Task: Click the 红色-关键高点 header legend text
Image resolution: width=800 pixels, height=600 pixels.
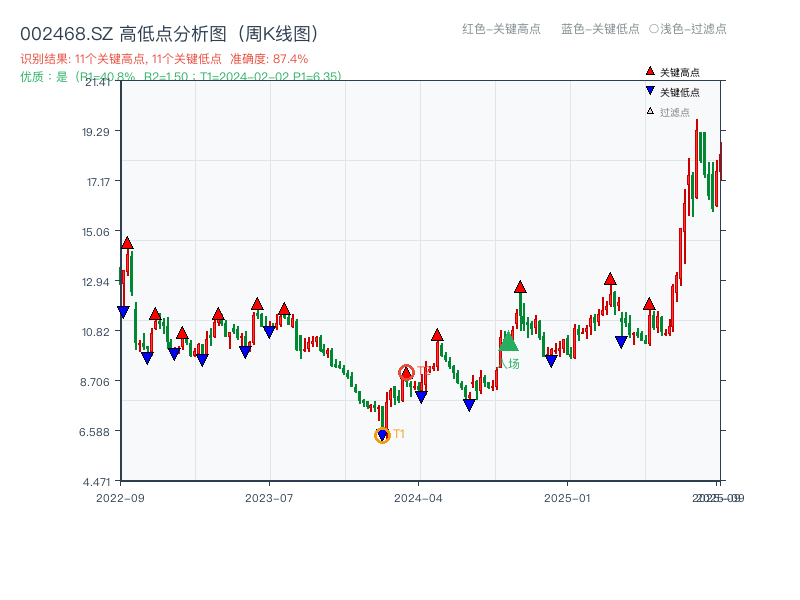Action: pos(501,29)
